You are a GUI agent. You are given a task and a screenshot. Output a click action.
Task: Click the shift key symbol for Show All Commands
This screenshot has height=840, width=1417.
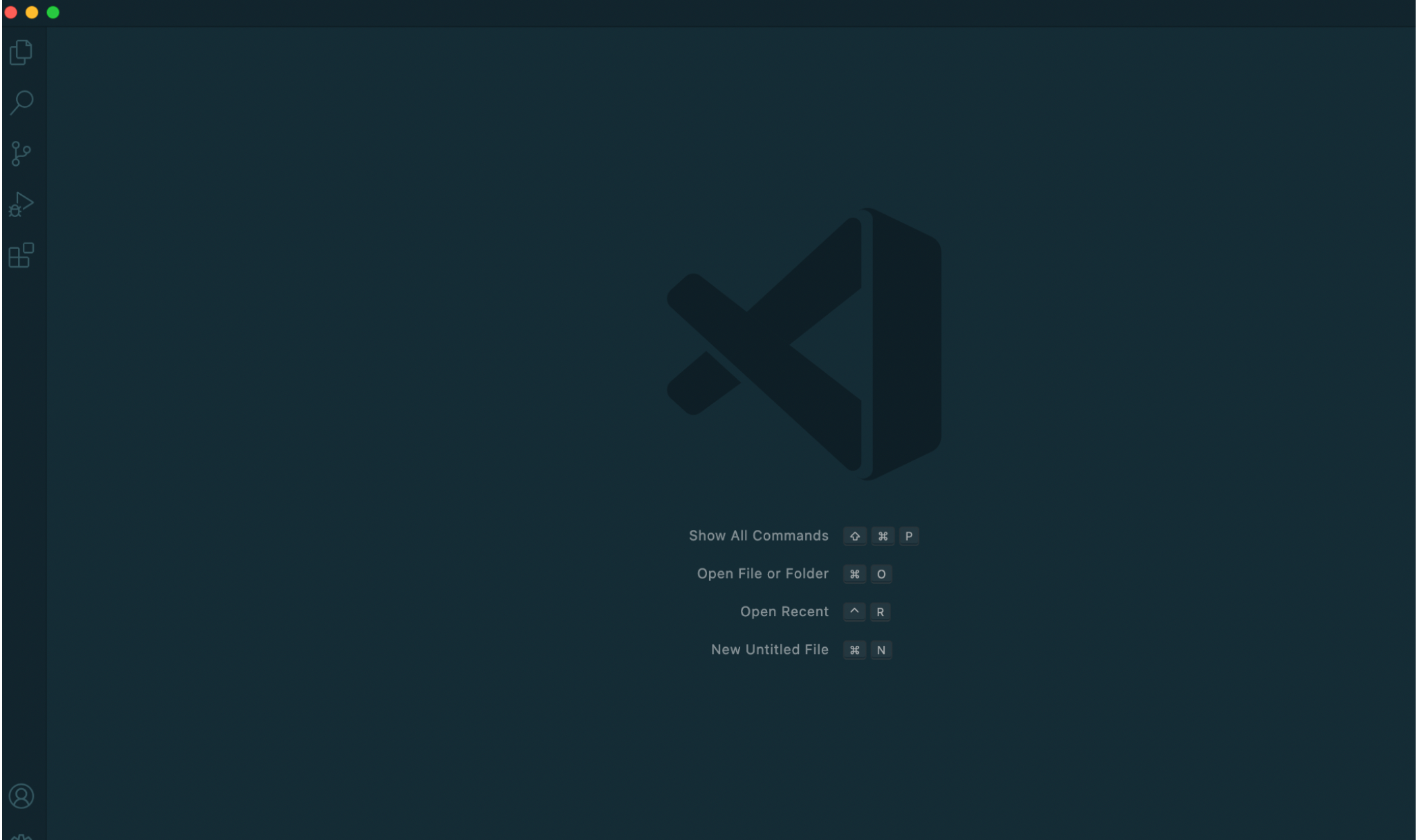(855, 536)
